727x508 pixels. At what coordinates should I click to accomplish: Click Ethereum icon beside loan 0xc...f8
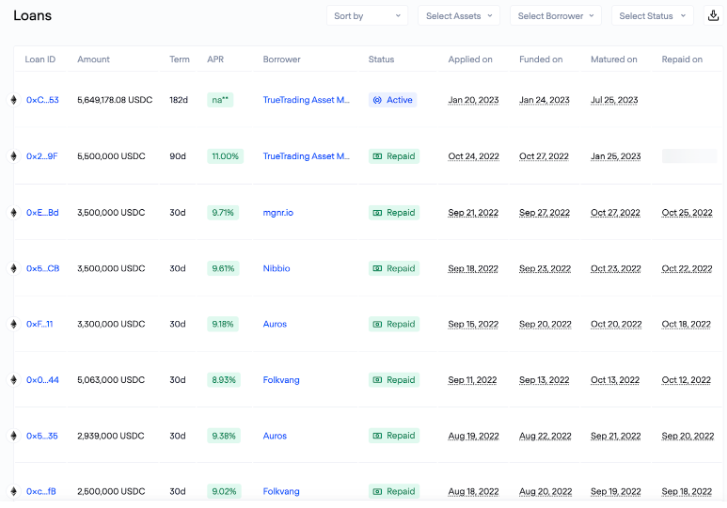click(13, 491)
